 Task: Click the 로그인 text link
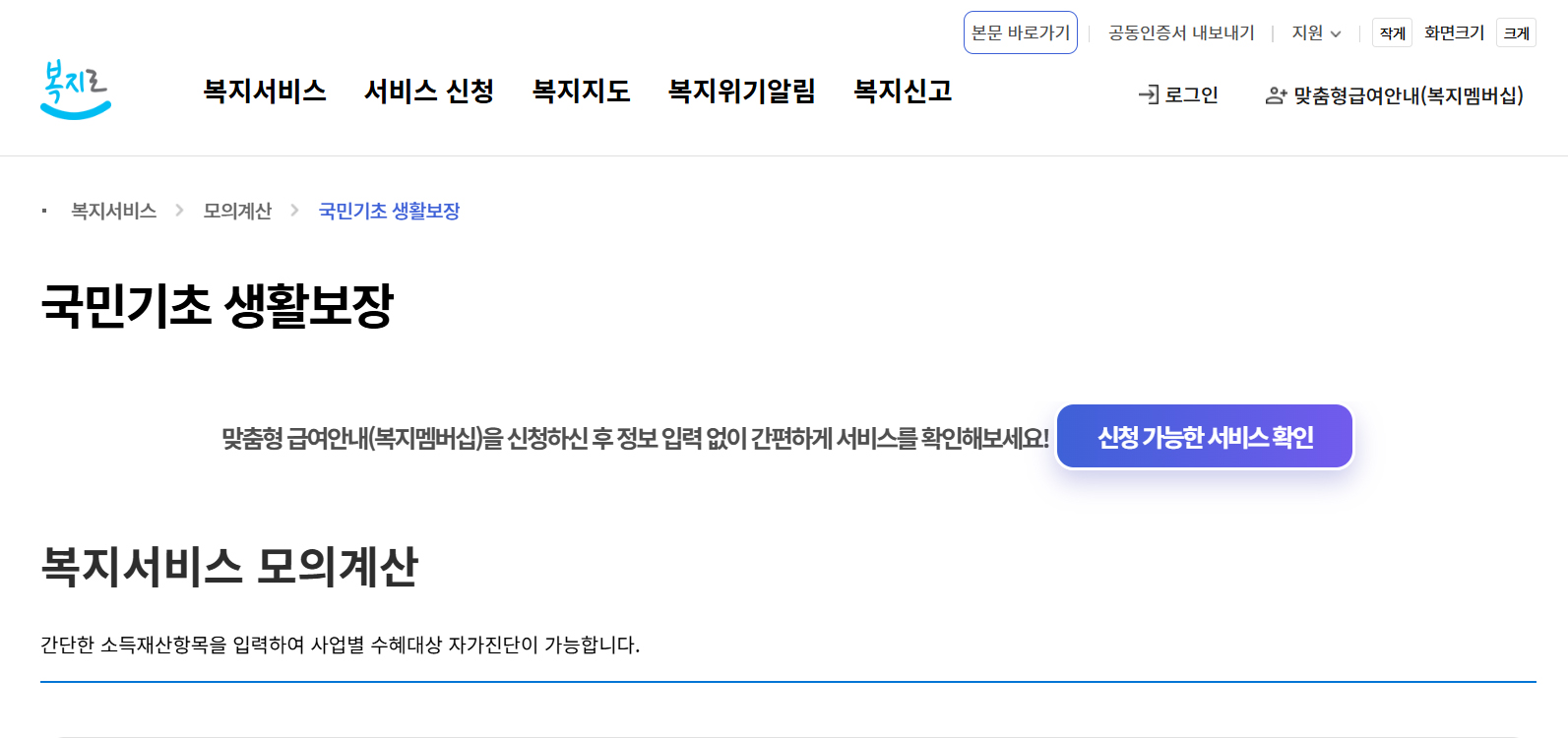tap(1191, 95)
